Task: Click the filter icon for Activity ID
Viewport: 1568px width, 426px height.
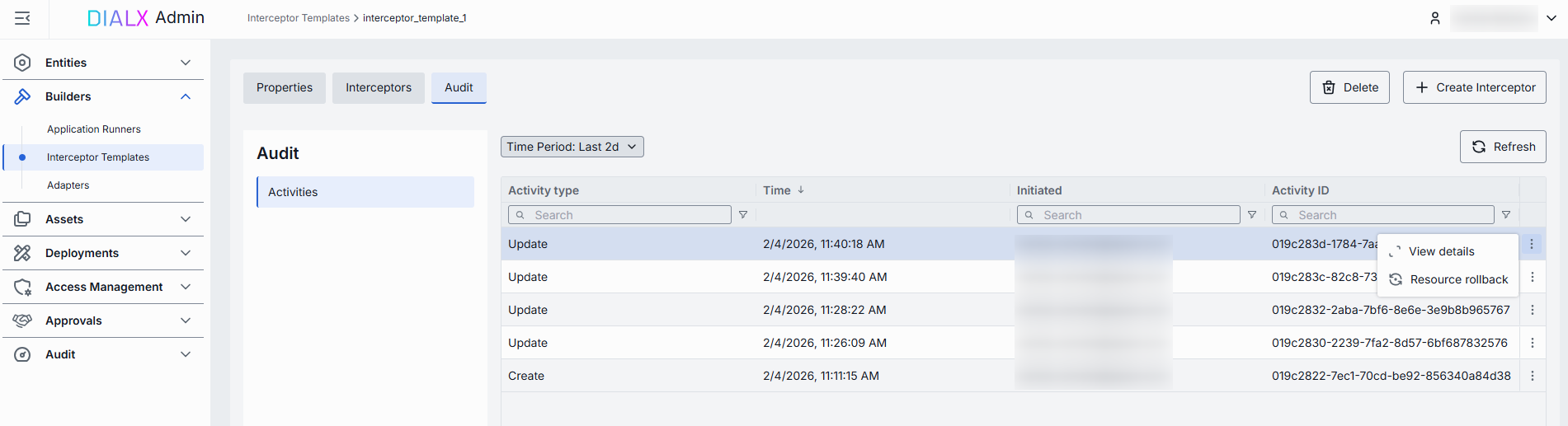Action: 1506,215
